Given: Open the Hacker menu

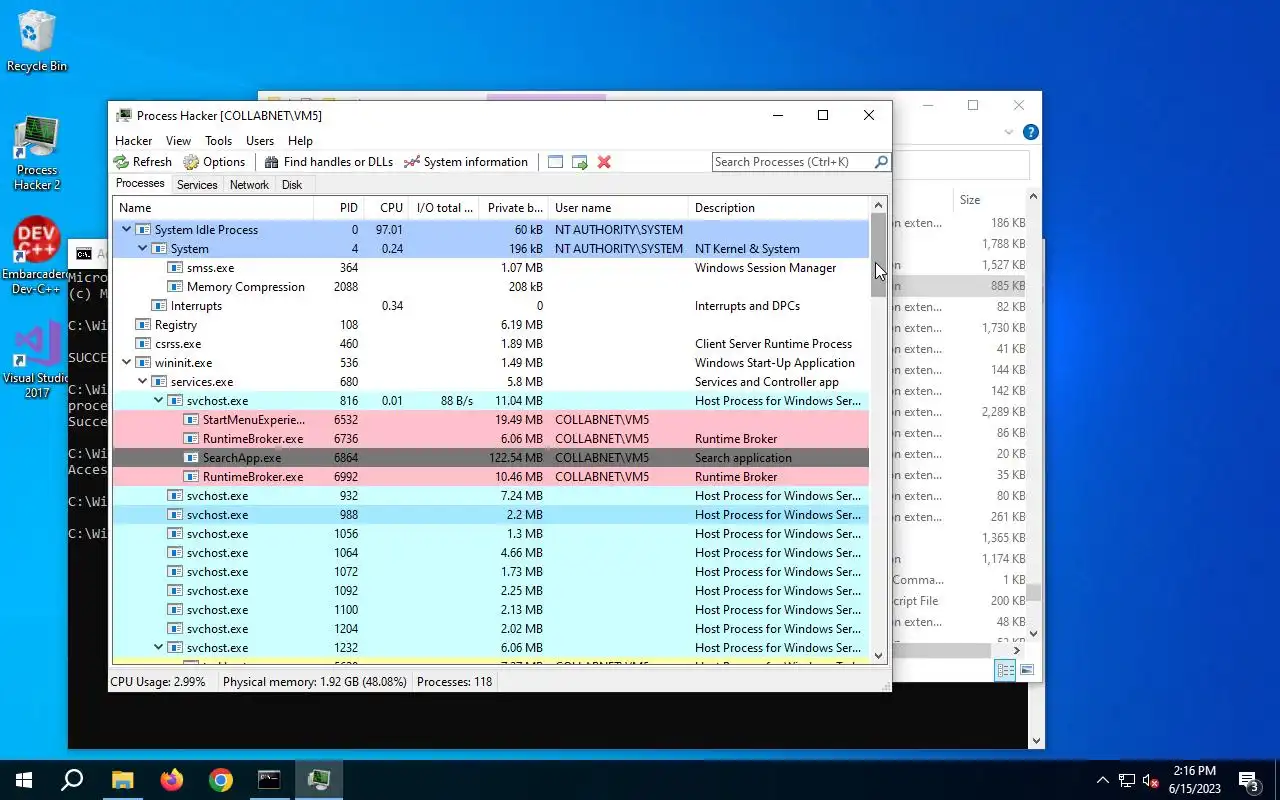Looking at the screenshot, I should pos(133,141).
